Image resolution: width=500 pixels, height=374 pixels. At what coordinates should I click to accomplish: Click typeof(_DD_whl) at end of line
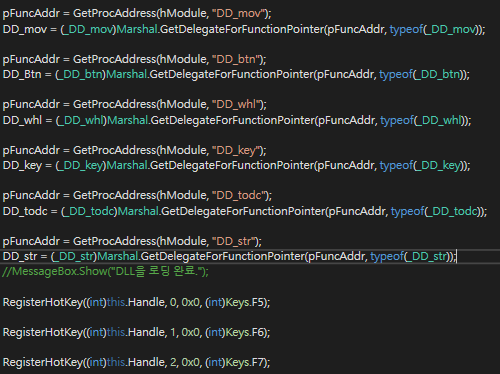click(423, 120)
